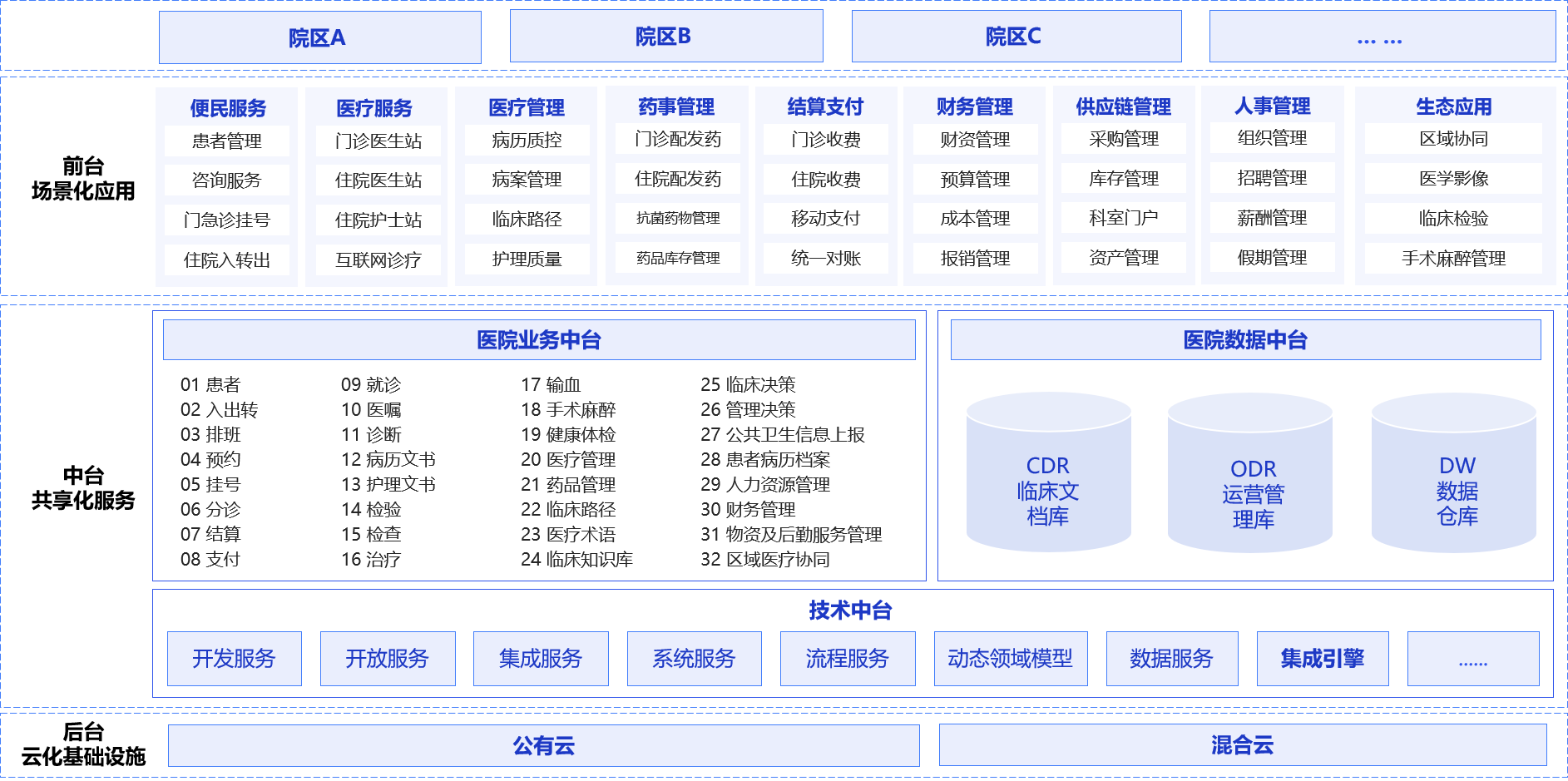Click the 患者管理 box under 便民服务
The width and height of the screenshot is (1568, 781).
pos(226,141)
